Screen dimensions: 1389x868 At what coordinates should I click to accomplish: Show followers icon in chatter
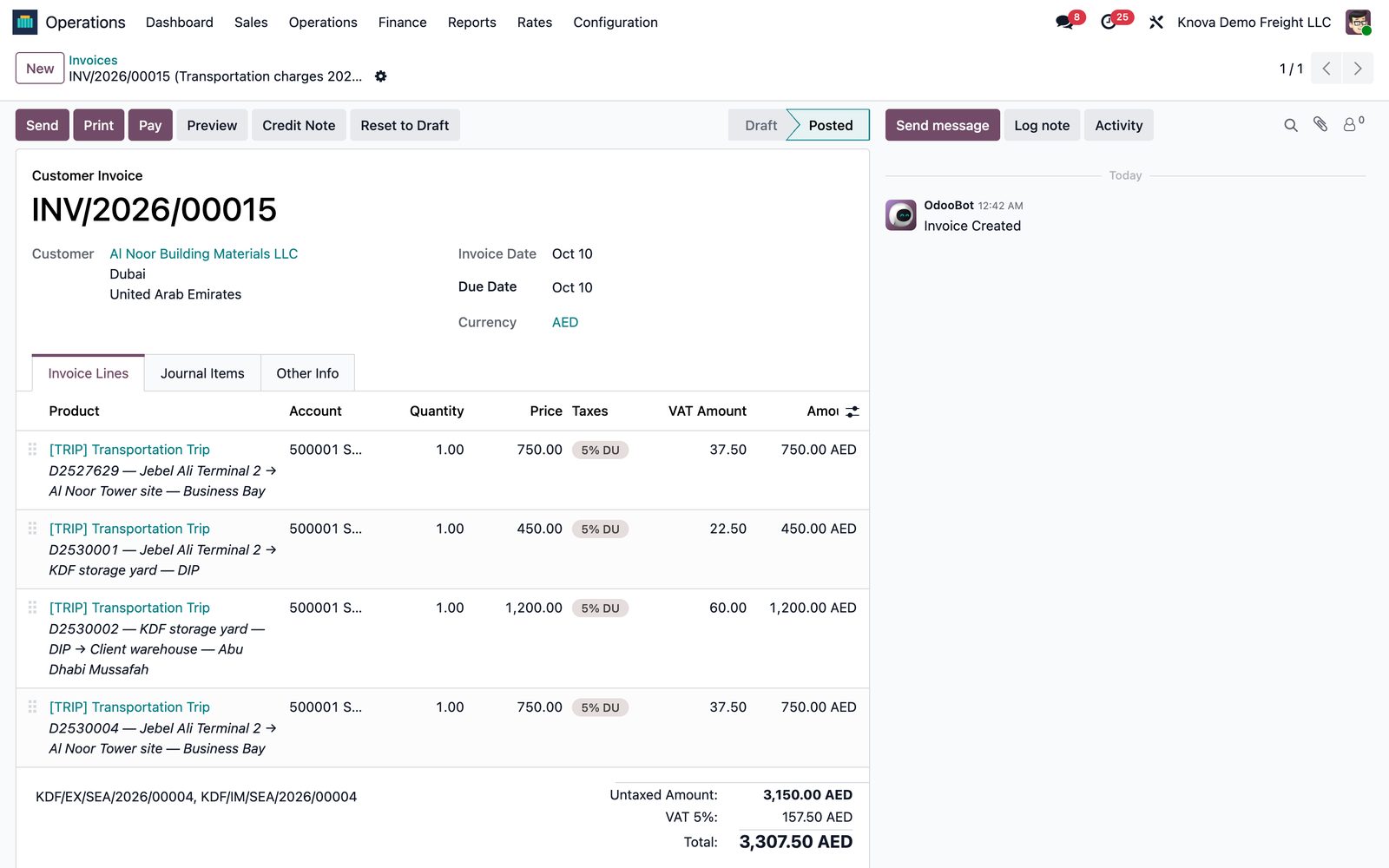[x=1352, y=125]
